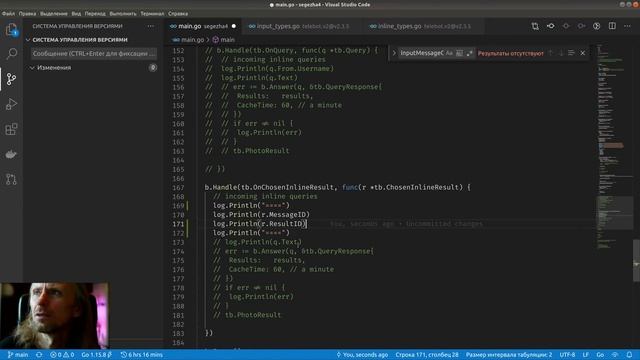Image resolution: width=640 pixels, height=360 pixels.
Task: Place cursor on log.Println(r.MessageID) line
Action: pos(261,215)
